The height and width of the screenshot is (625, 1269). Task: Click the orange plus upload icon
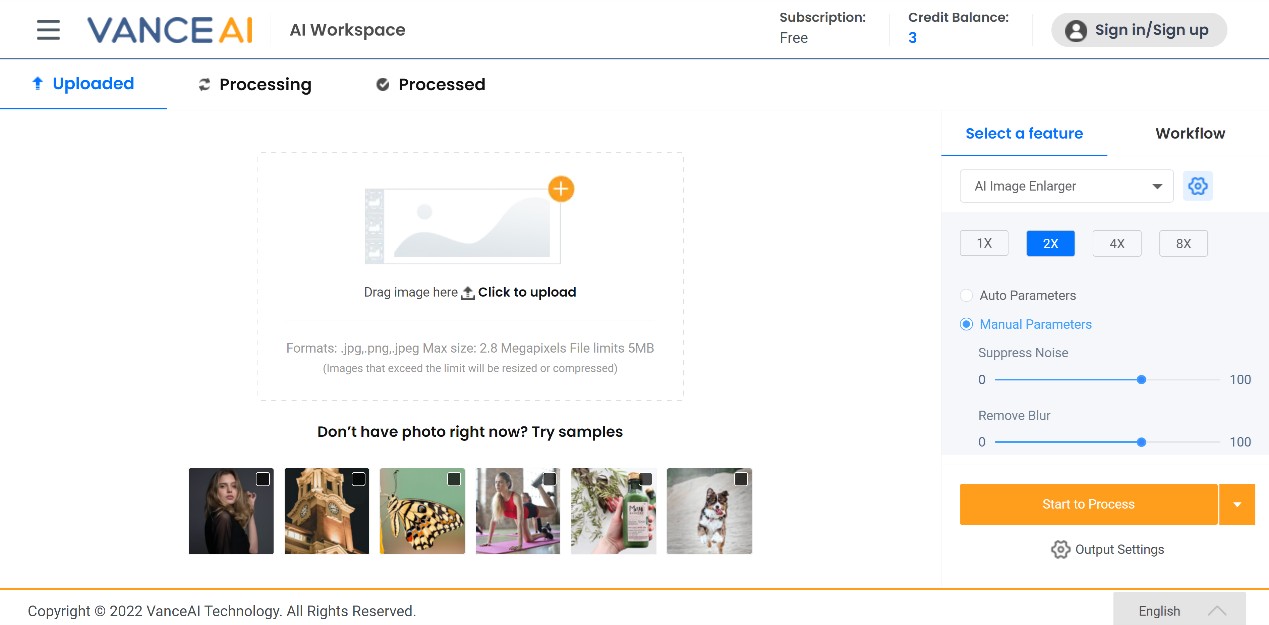[561, 188]
